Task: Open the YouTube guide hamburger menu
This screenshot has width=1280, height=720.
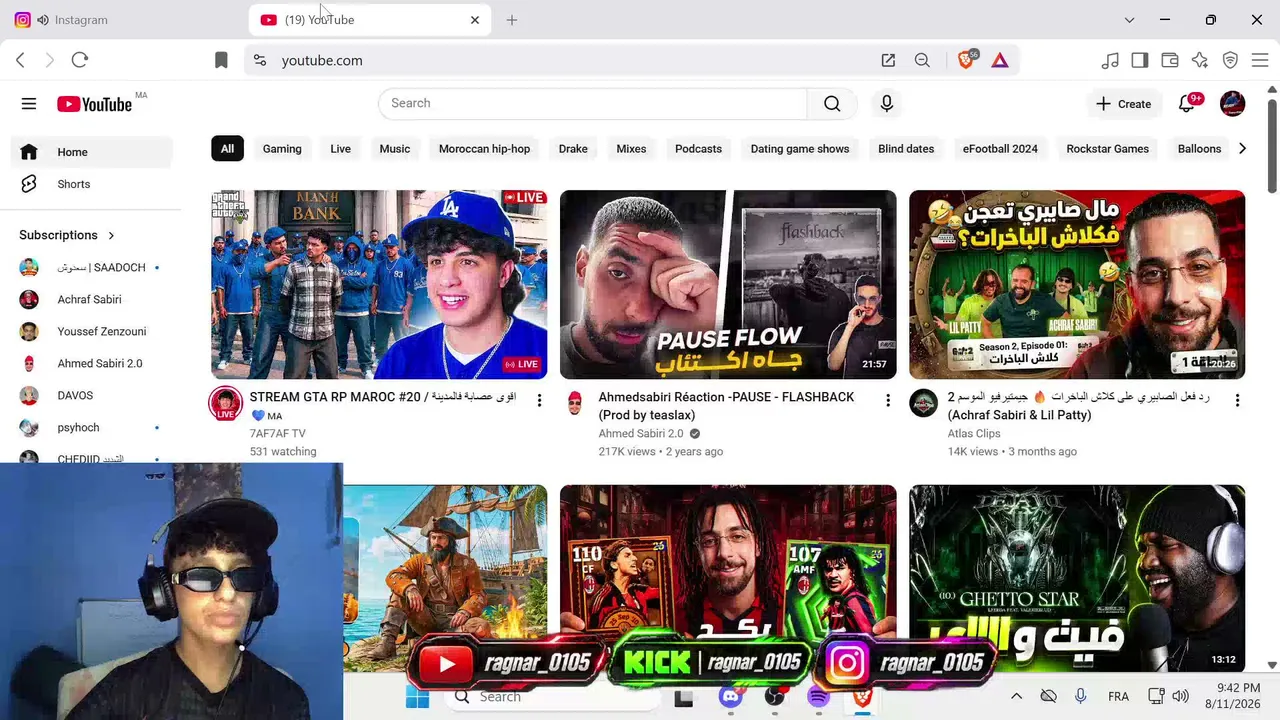Action: tap(29, 104)
